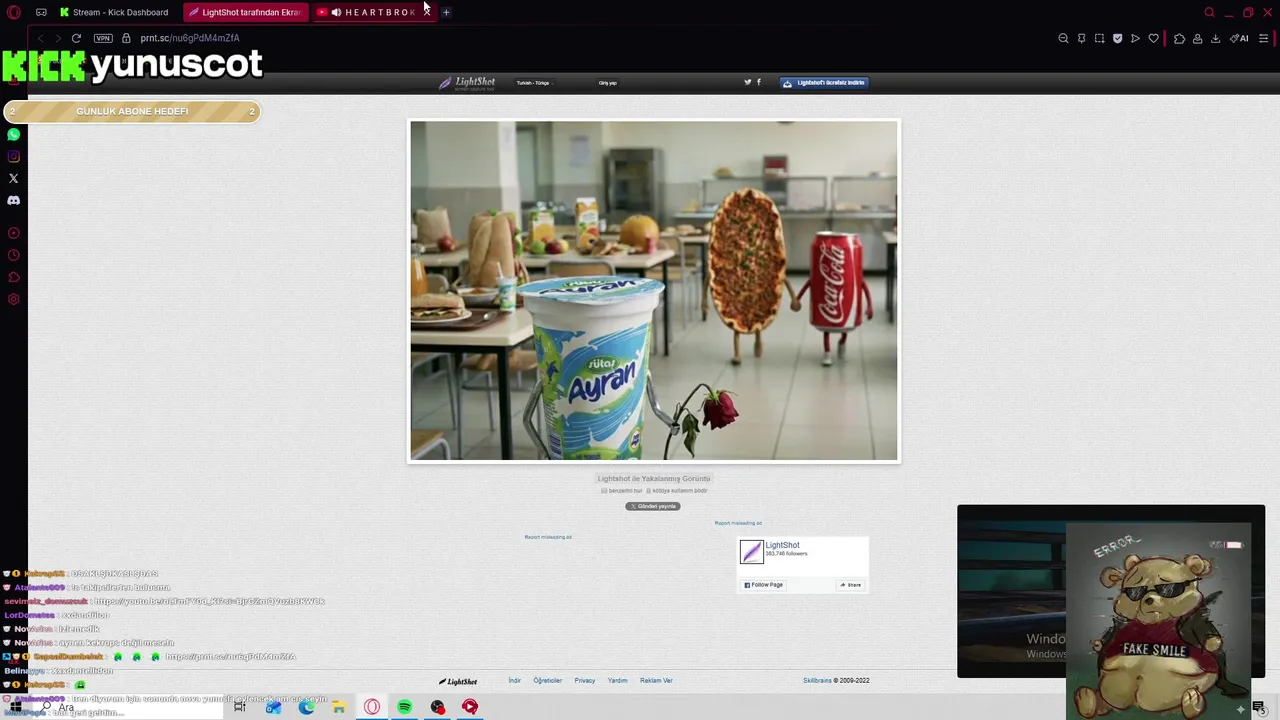This screenshot has width=1280, height=720.
Task: Click the site padlock security icon
Action: pos(126,38)
